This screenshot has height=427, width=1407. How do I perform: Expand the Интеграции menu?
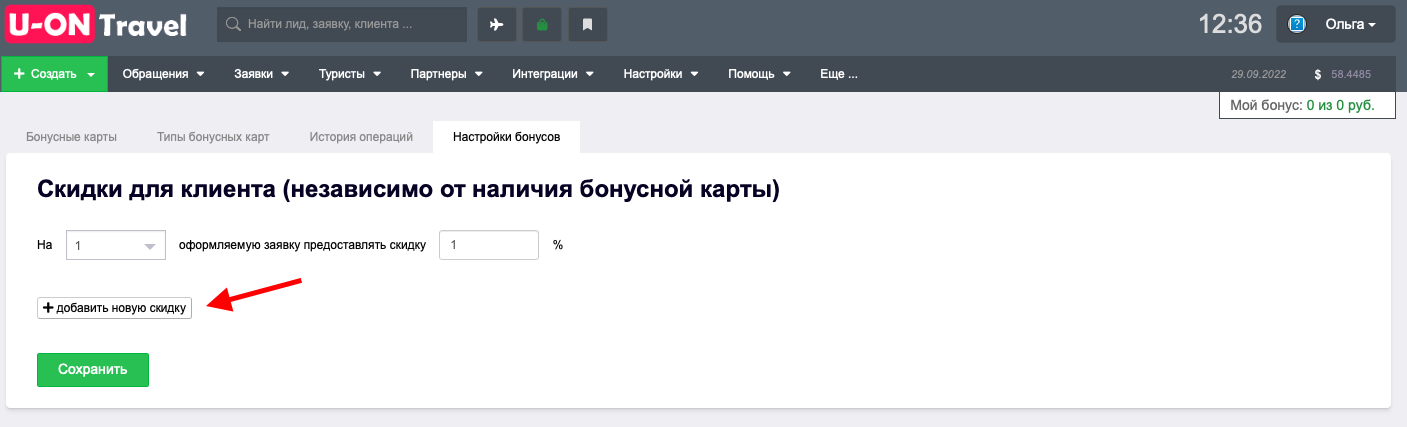tap(553, 74)
